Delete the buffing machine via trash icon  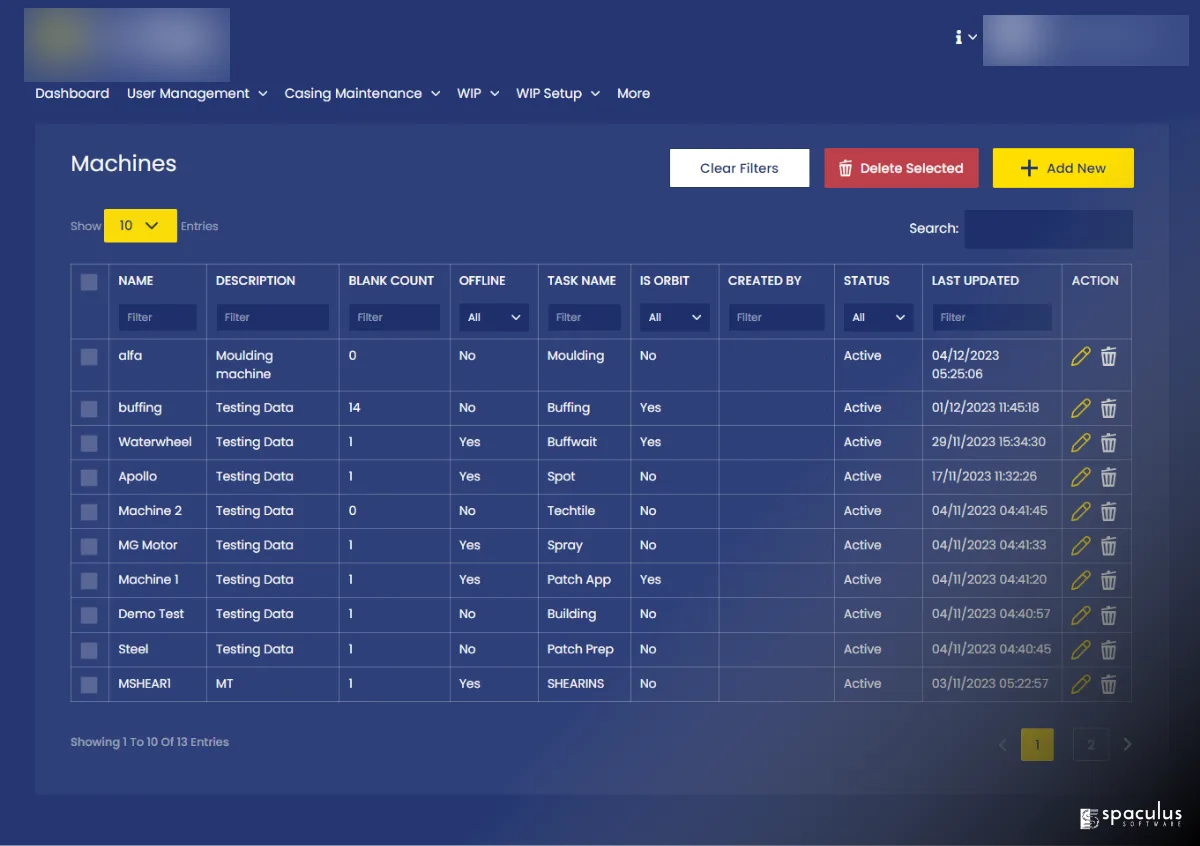[1108, 408]
